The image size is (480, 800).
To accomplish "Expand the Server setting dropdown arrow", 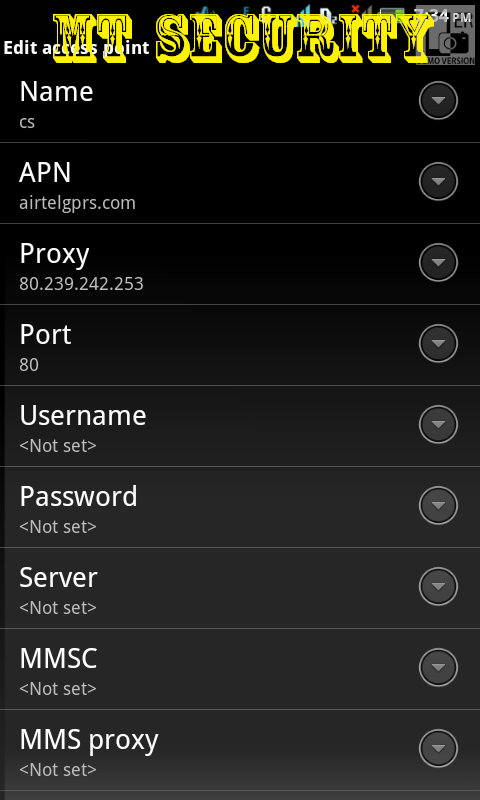I will (438, 586).
